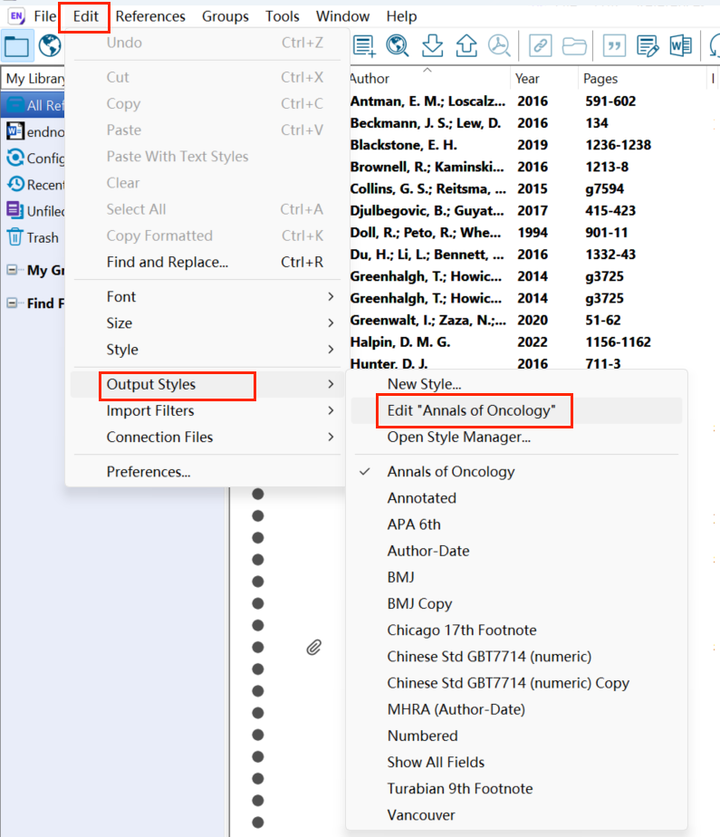The height and width of the screenshot is (837, 720).
Task: Click the online search globe-magnifier icon
Action: [398, 45]
